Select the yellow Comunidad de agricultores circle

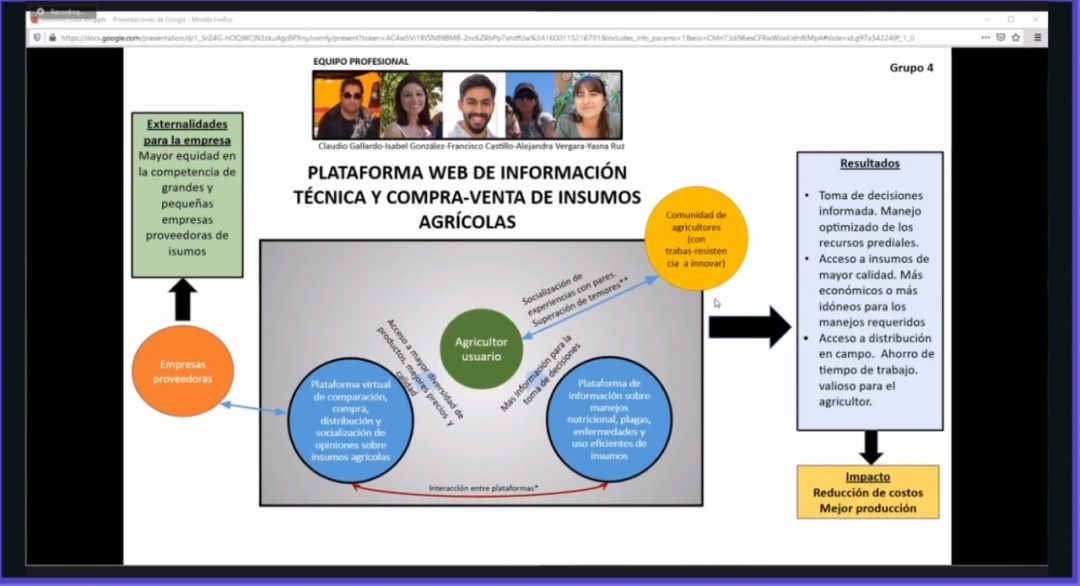pyautogui.click(x=697, y=239)
